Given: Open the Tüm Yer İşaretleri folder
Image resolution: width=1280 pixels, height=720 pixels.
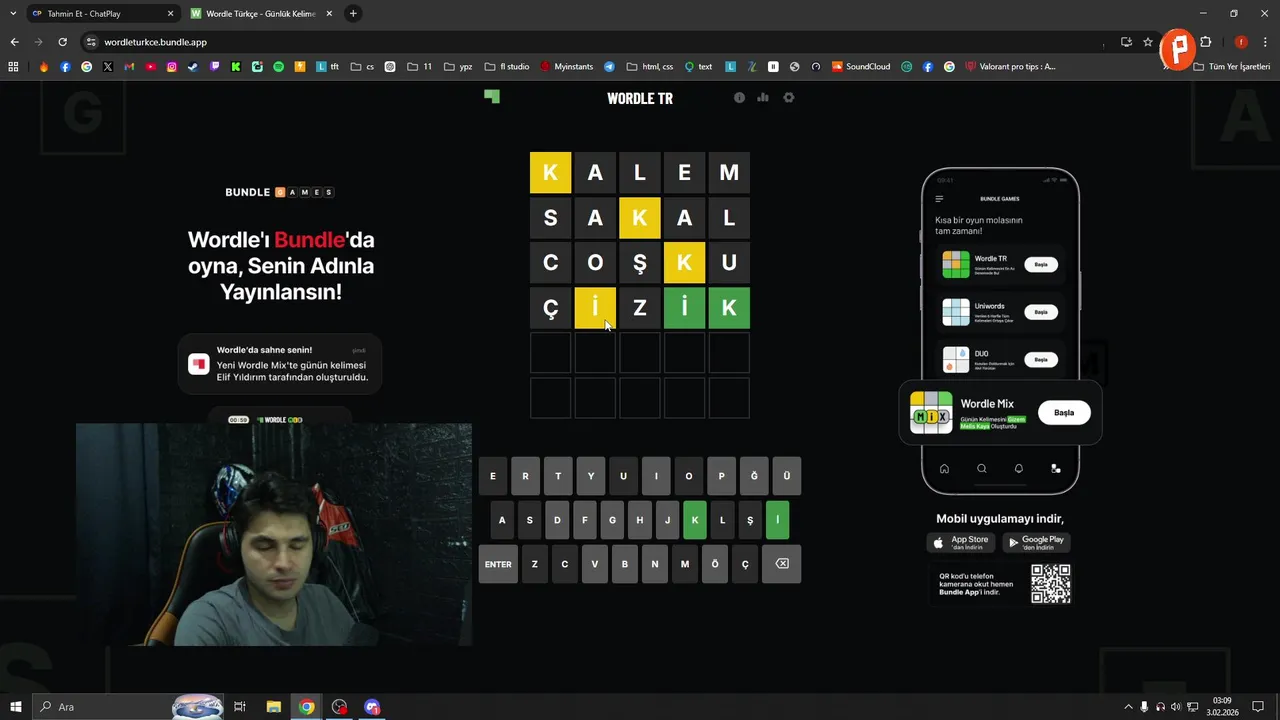Looking at the screenshot, I should tap(1232, 67).
